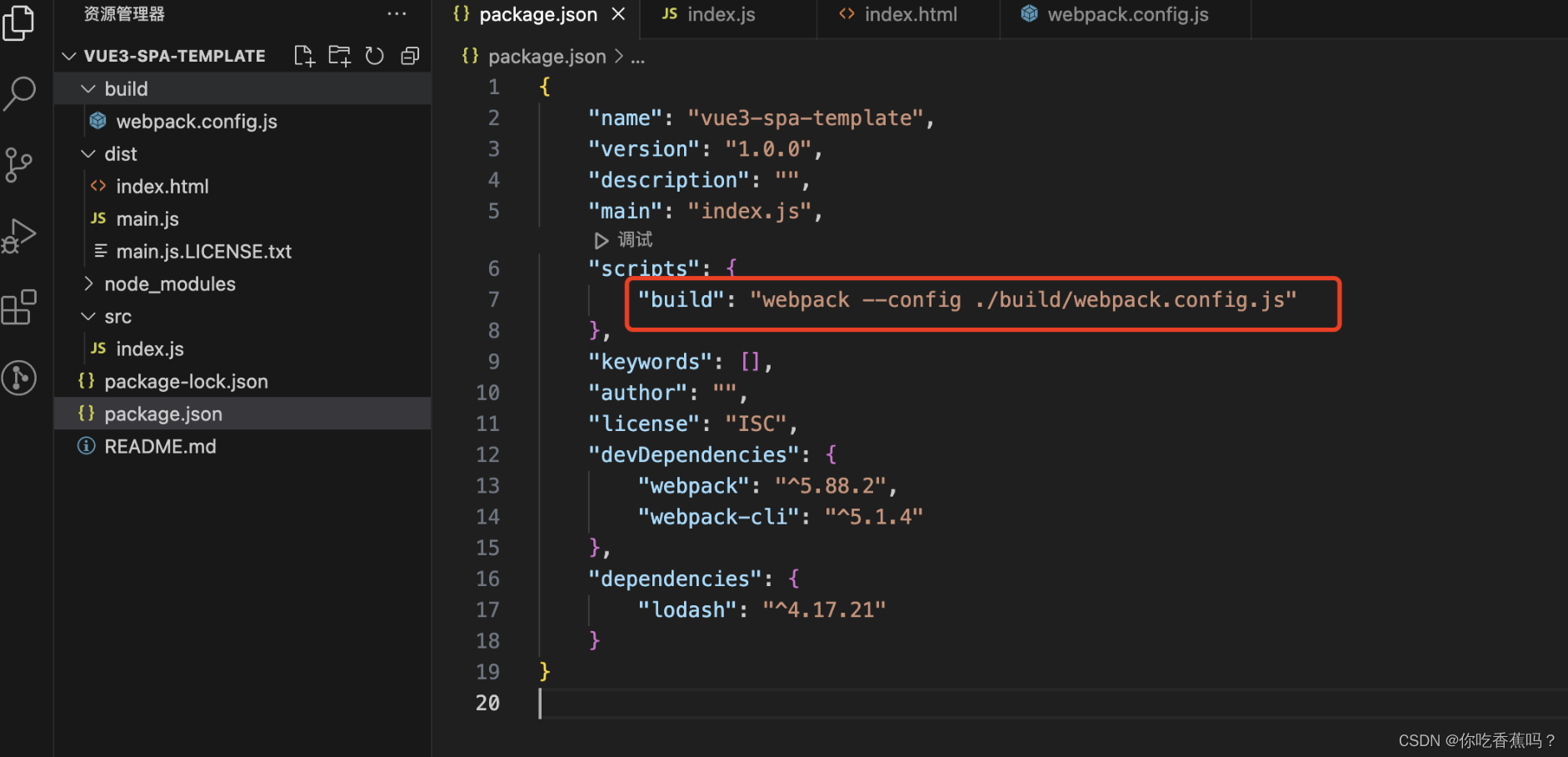
Task: Click the "name" key on line 2
Action: [625, 118]
